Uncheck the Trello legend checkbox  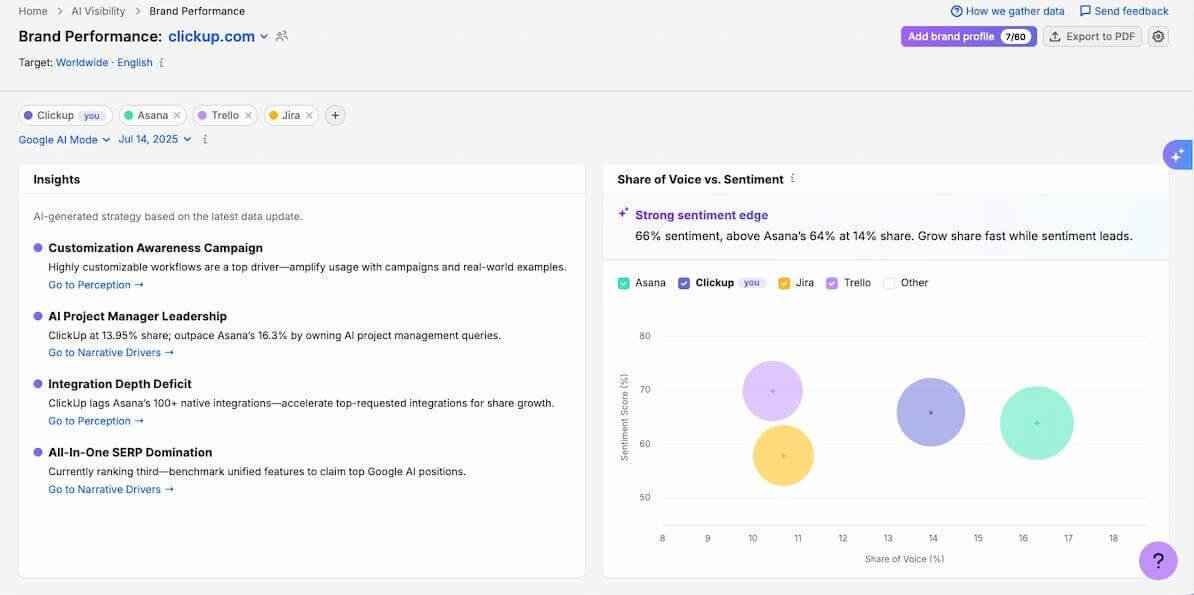832,283
